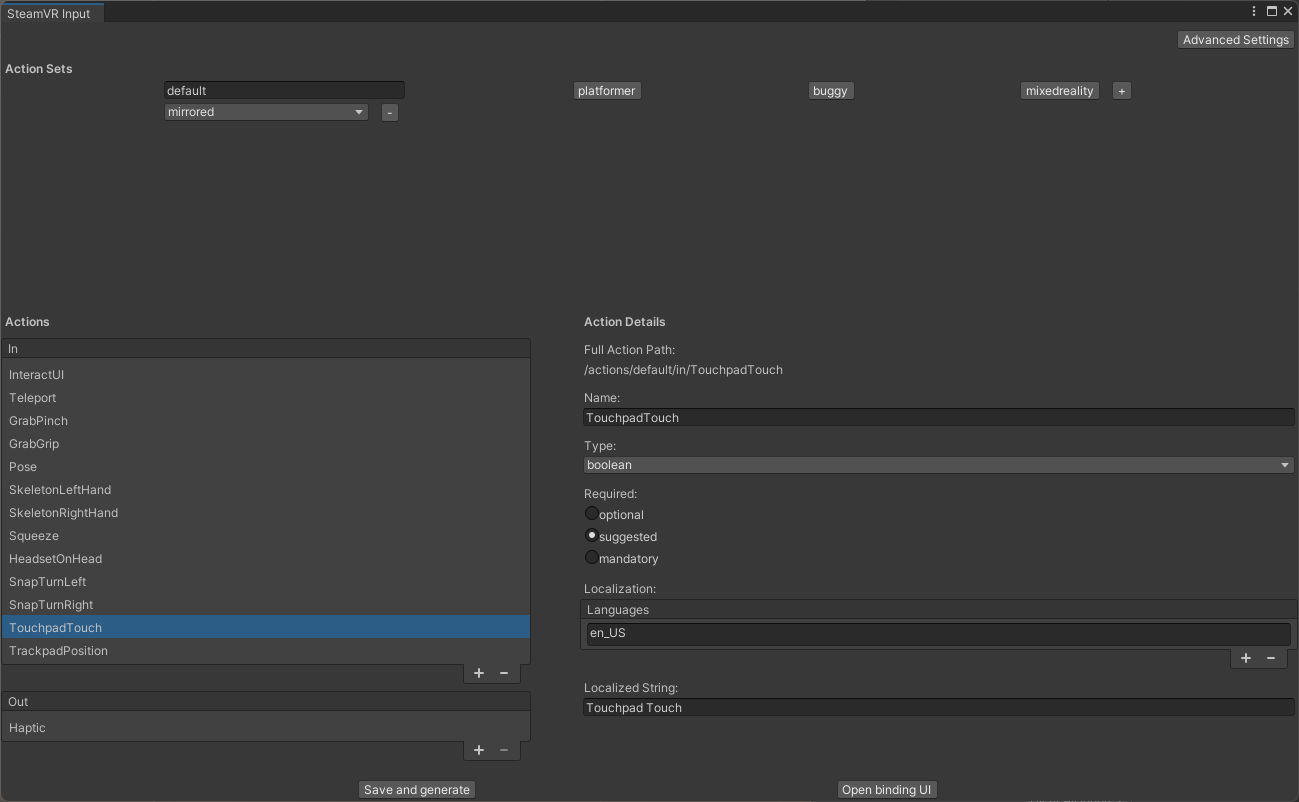Image resolution: width=1299 pixels, height=802 pixels.
Task: Select the mixedreality action set
Action: tap(1060, 91)
